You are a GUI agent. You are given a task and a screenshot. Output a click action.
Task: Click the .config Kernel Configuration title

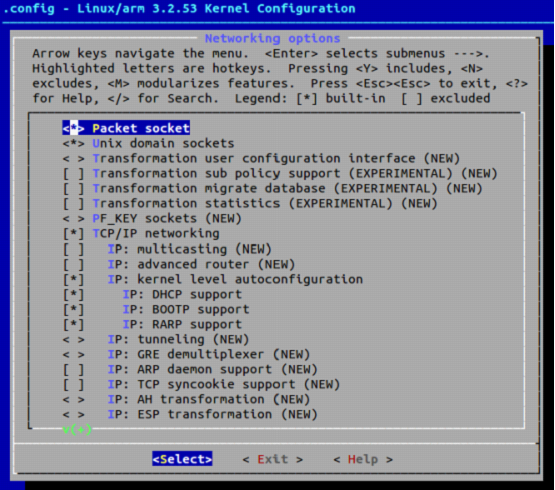click(x=178, y=8)
